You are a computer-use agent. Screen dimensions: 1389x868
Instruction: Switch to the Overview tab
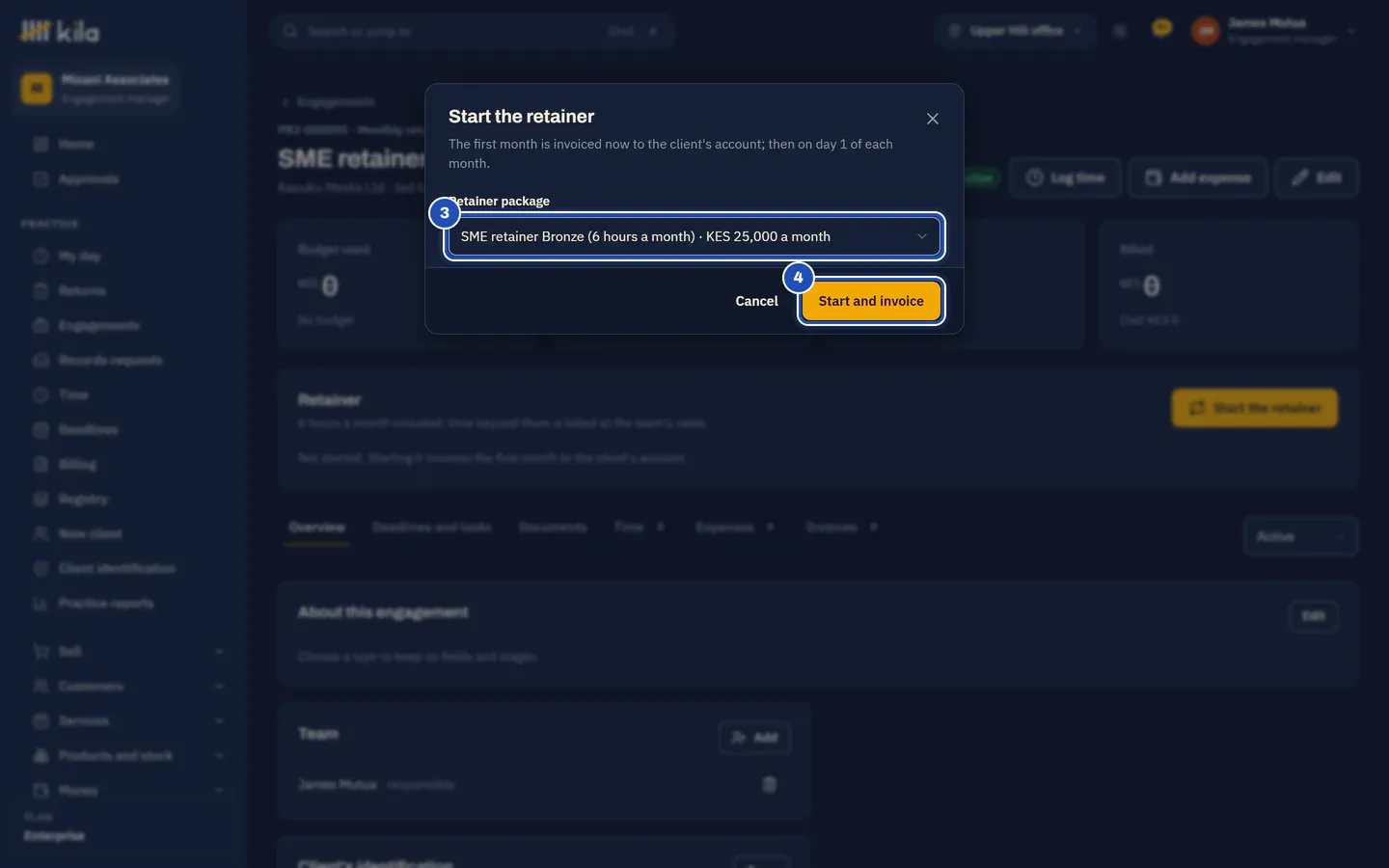316,527
